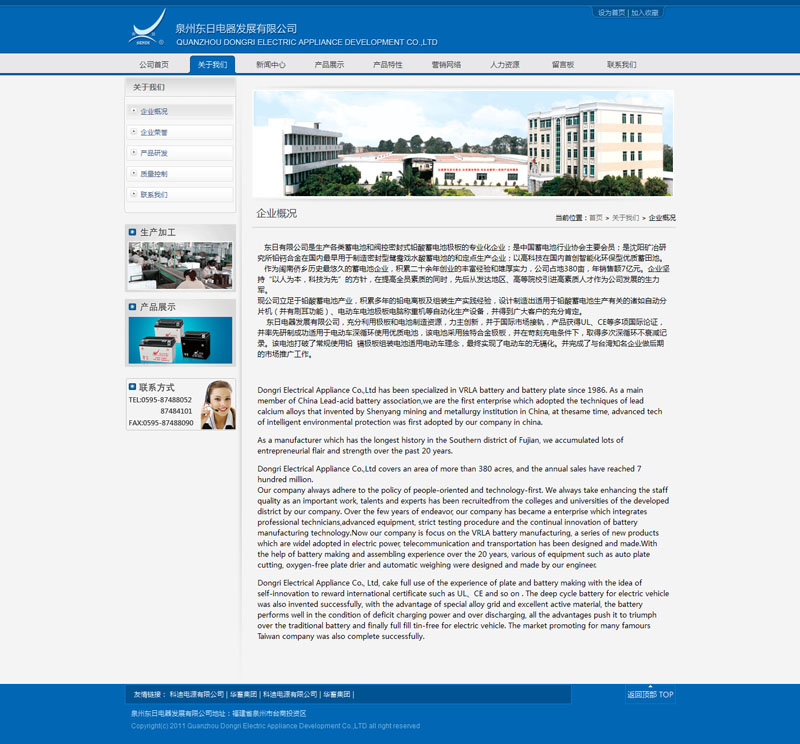Click the factory buildings banner image
The height and width of the screenshot is (744, 800).
pos(463,143)
